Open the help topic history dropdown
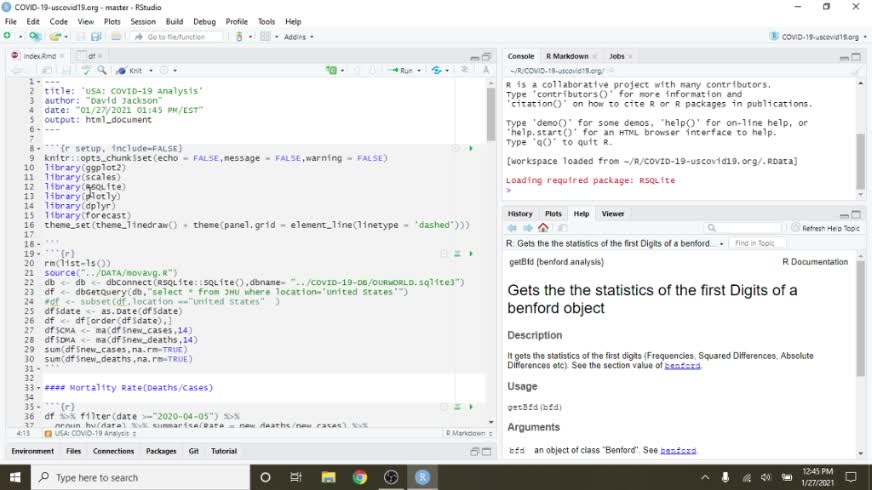The width and height of the screenshot is (872, 490). pyautogui.click(x=721, y=244)
